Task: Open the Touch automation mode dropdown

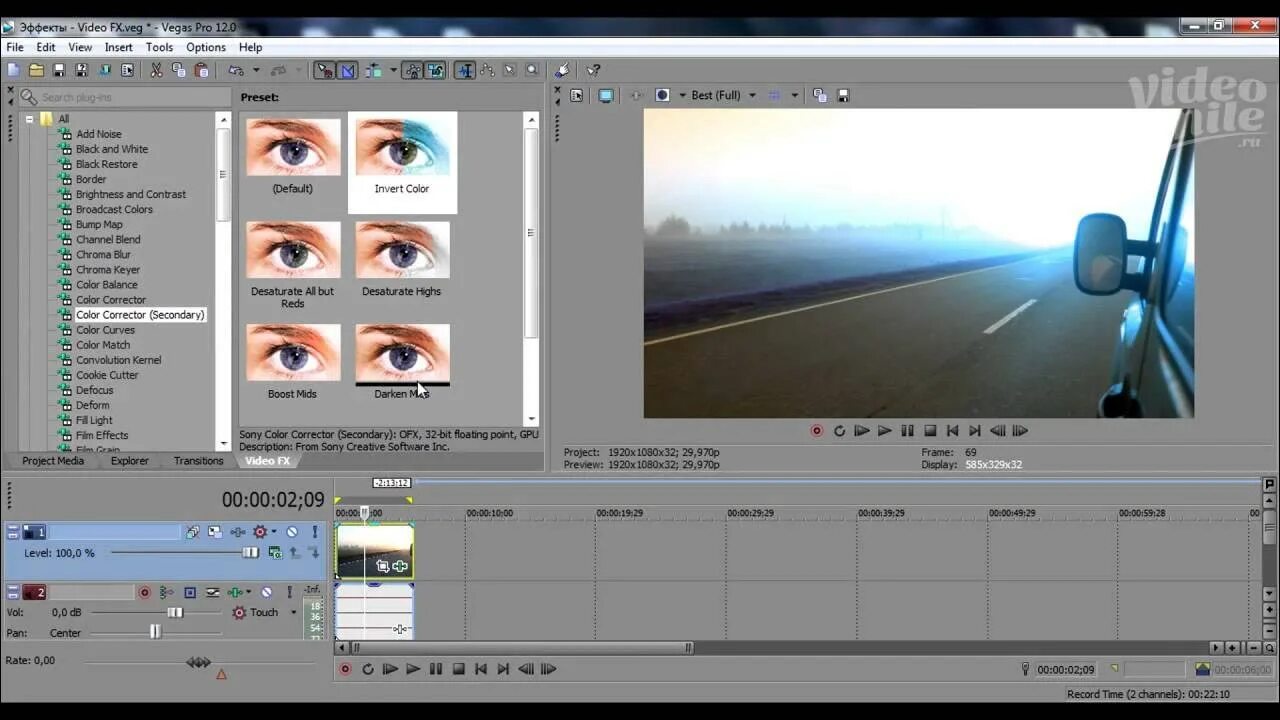Action: (293, 612)
